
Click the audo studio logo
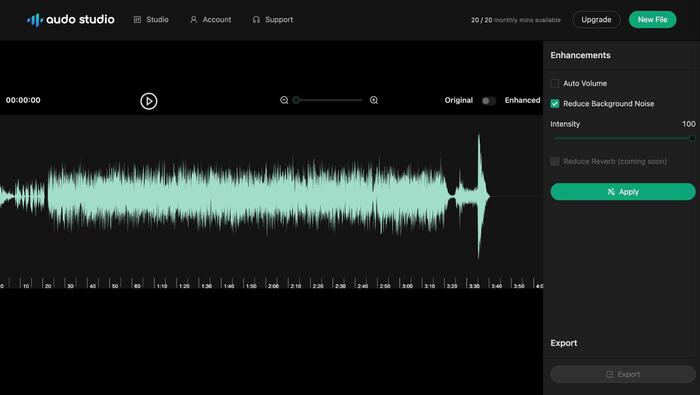tap(71, 20)
